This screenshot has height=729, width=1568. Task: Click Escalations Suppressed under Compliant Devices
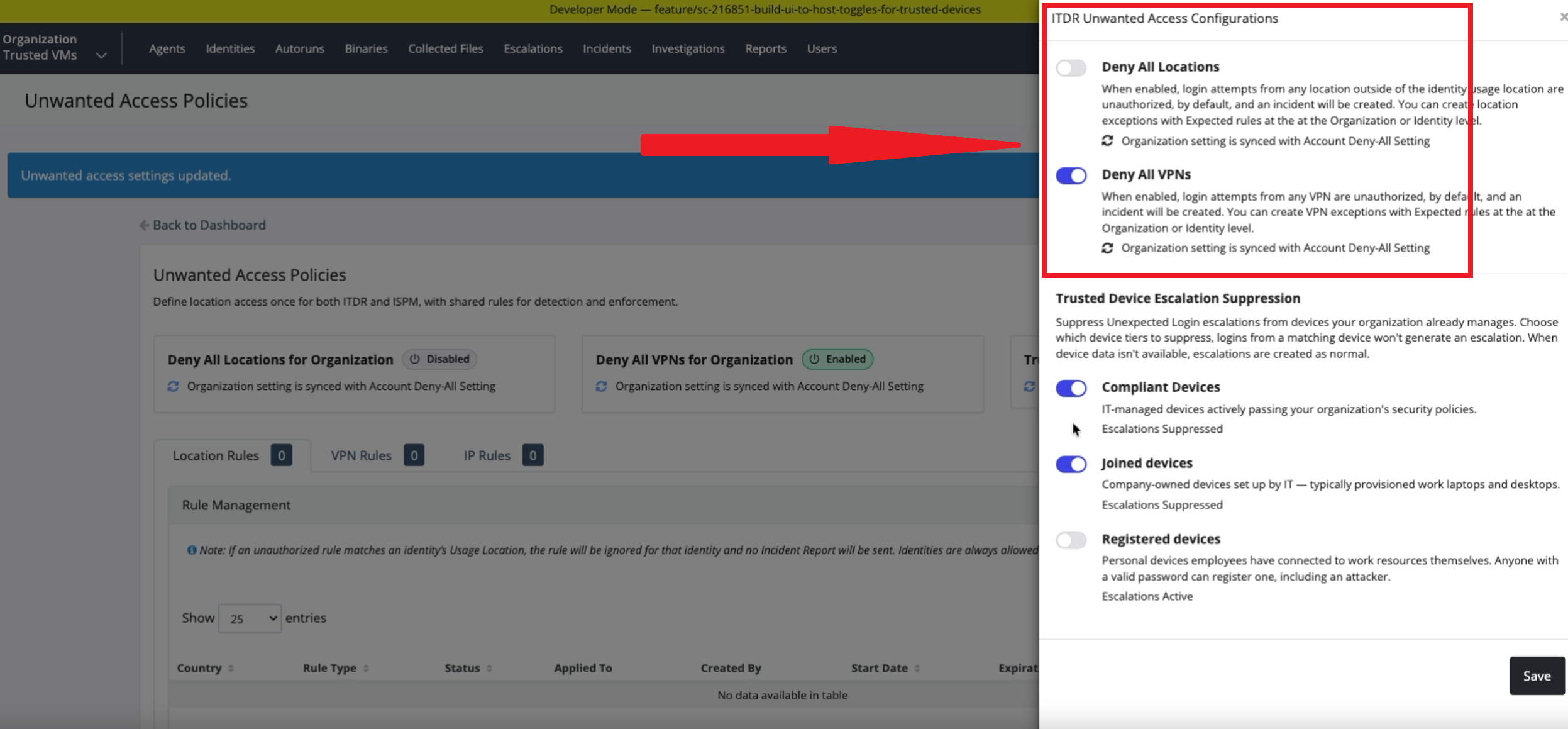1162,429
